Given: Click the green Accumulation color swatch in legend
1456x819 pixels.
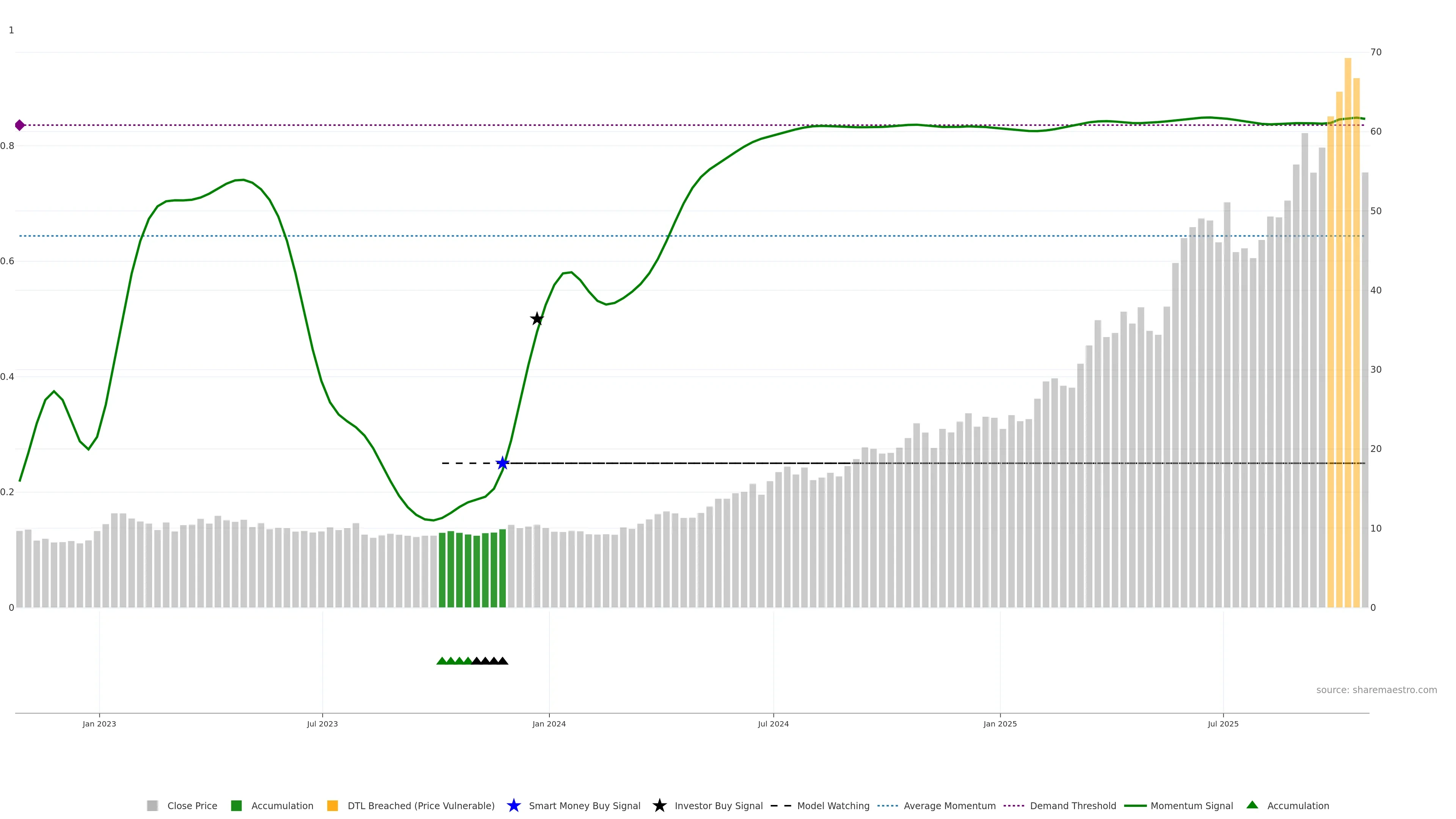Looking at the screenshot, I should 236,805.
